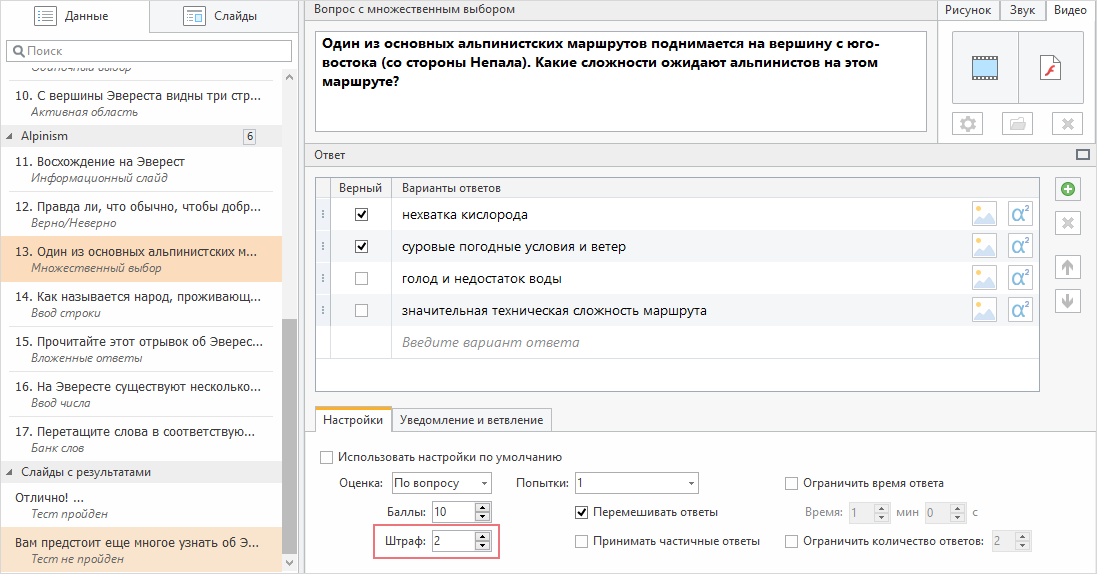The width and height of the screenshot is (1097, 574).
Task: Add image to 'нехватка кислорода' answer
Action: click(x=984, y=214)
